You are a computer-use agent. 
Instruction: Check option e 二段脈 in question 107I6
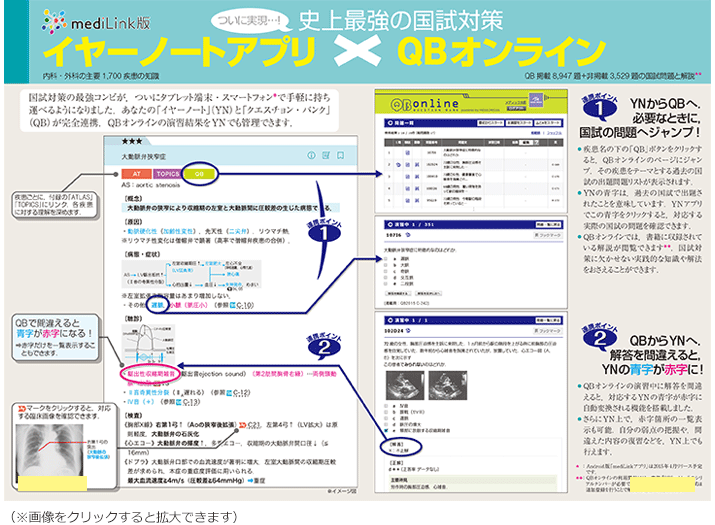tap(385, 284)
